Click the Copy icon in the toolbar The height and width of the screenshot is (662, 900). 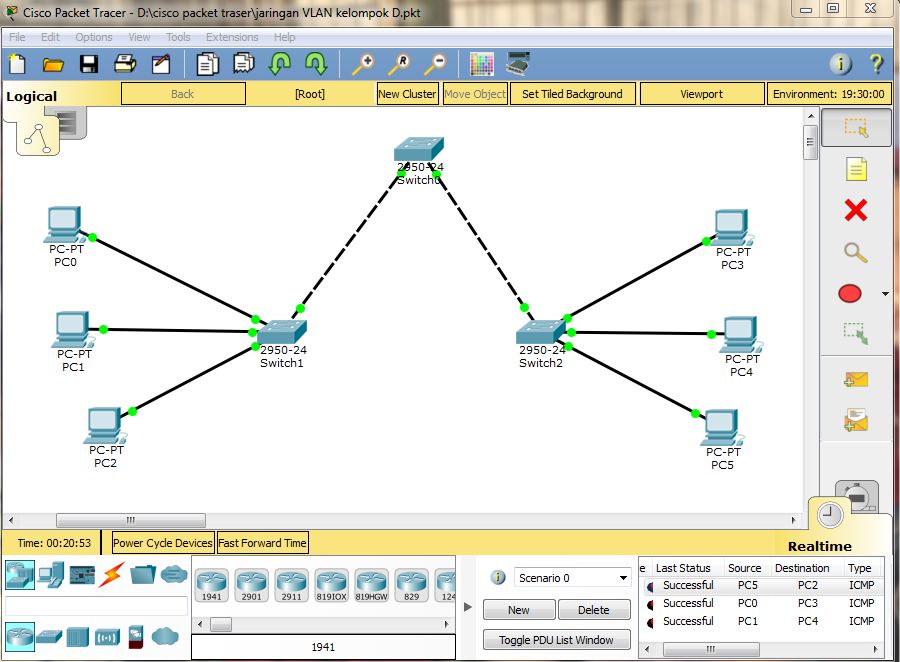pos(207,63)
